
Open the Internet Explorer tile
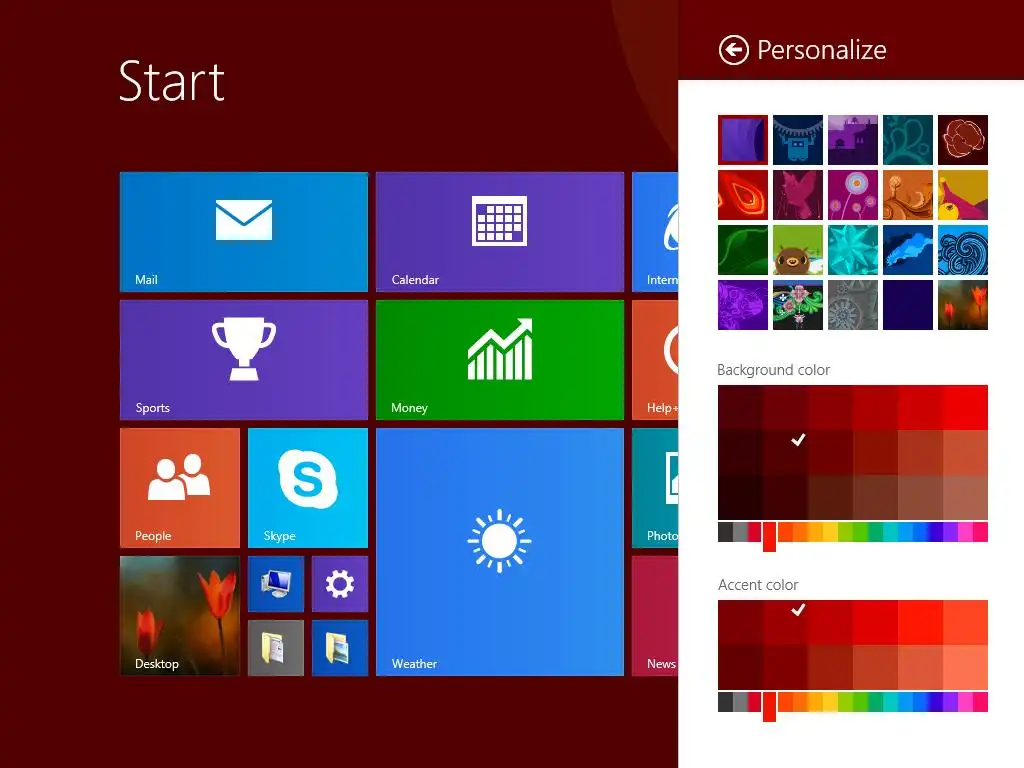(655, 232)
